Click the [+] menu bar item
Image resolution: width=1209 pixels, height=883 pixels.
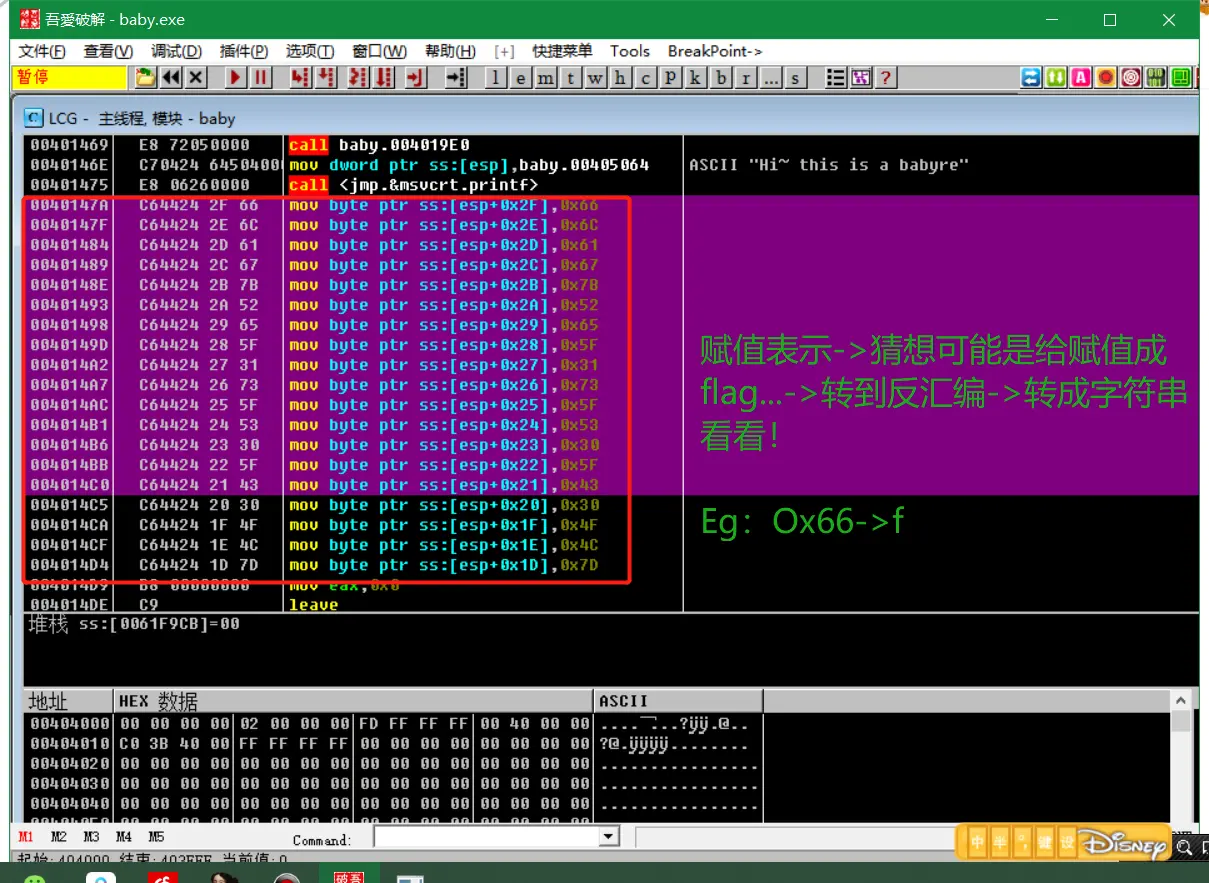504,52
